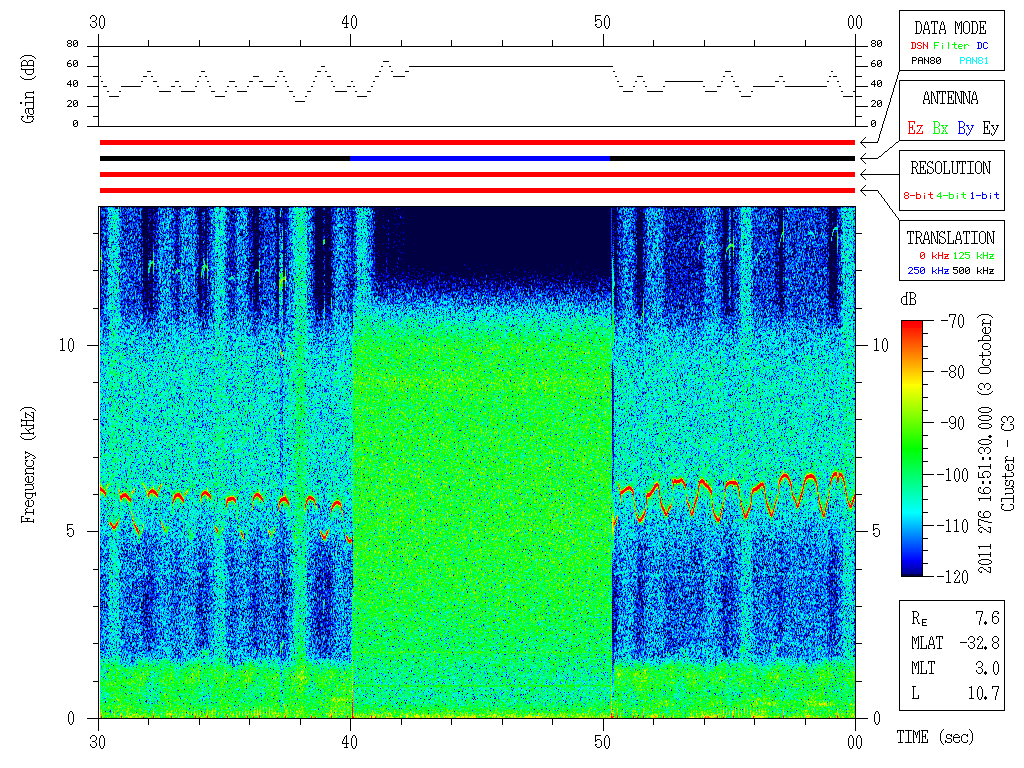Select the PAN80 label
This screenshot has width=1024, height=768.
[926, 61]
